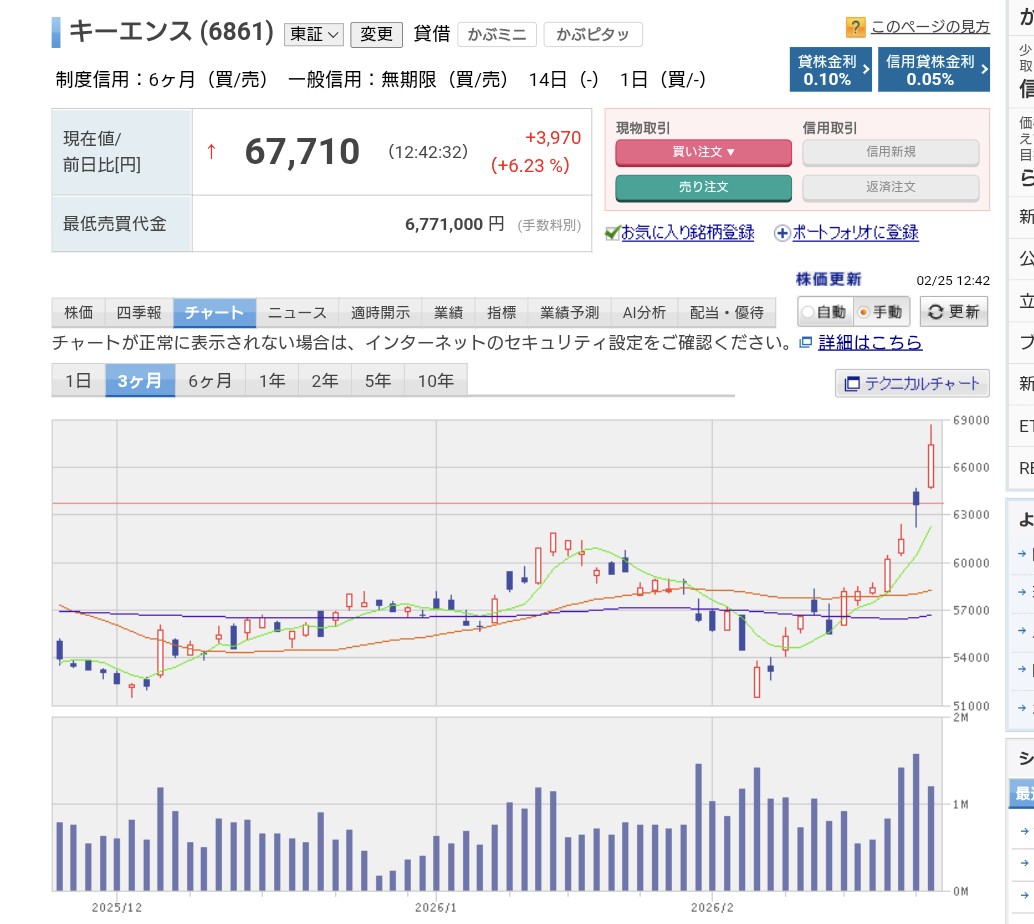The height and width of the screenshot is (924, 1034).
Task: Click the portfolio registration plus icon
Action: (782, 233)
